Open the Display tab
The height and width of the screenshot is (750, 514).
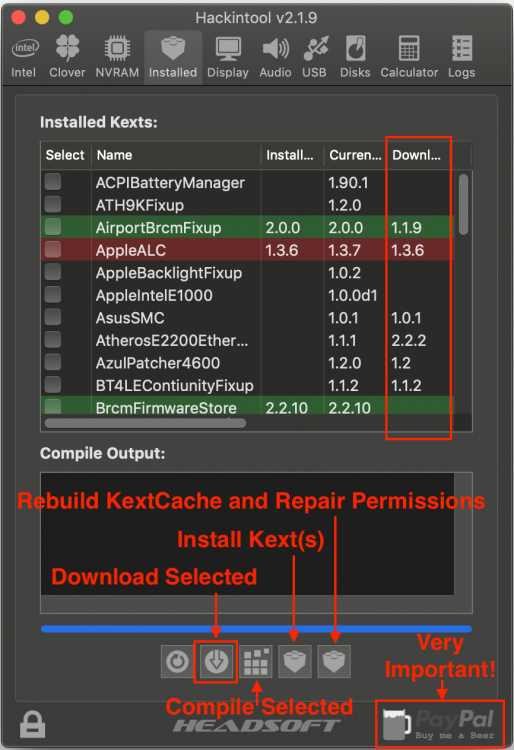click(228, 58)
